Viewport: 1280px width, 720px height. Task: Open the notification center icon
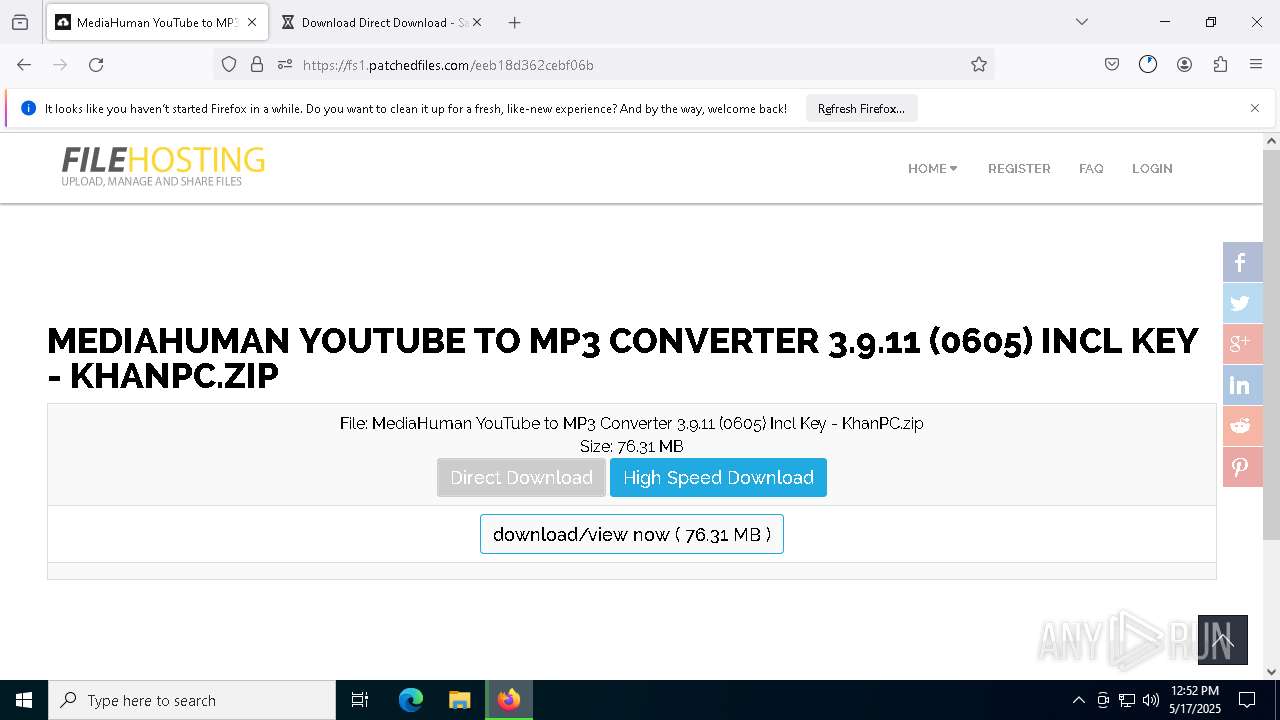pyautogui.click(x=1247, y=700)
